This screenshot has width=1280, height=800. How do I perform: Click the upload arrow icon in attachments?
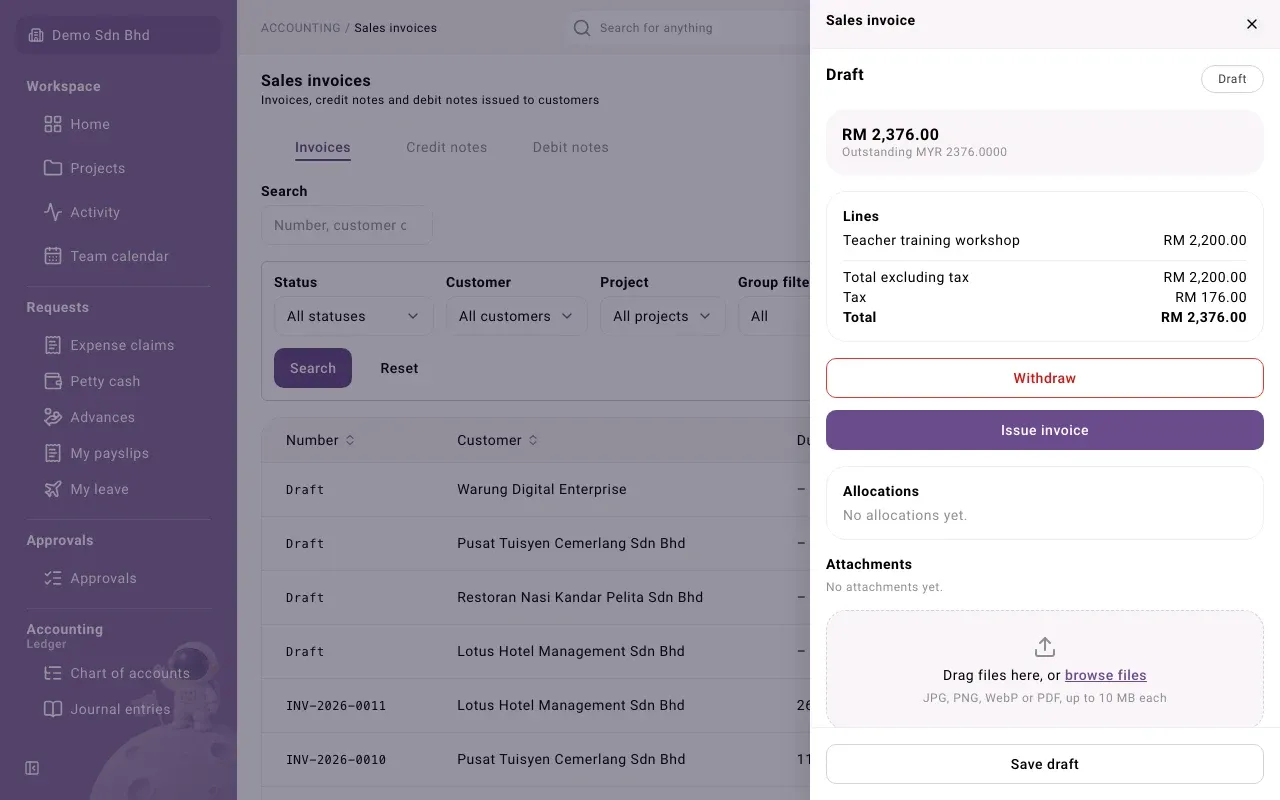point(1045,647)
